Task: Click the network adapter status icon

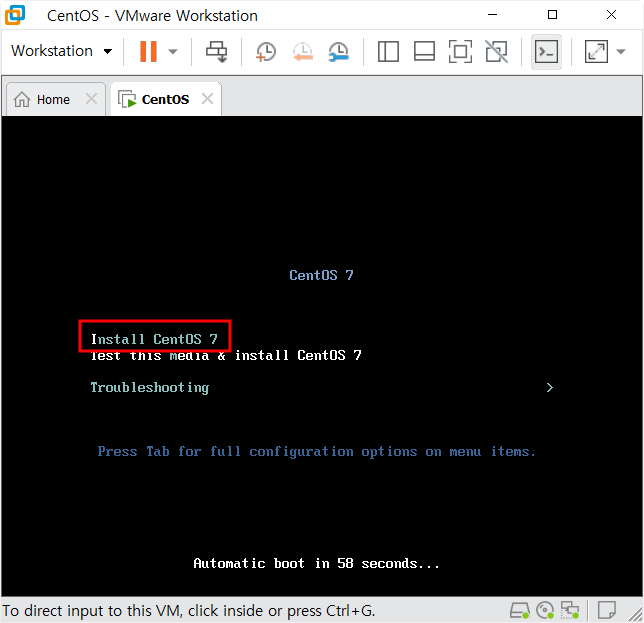Action: point(570,610)
